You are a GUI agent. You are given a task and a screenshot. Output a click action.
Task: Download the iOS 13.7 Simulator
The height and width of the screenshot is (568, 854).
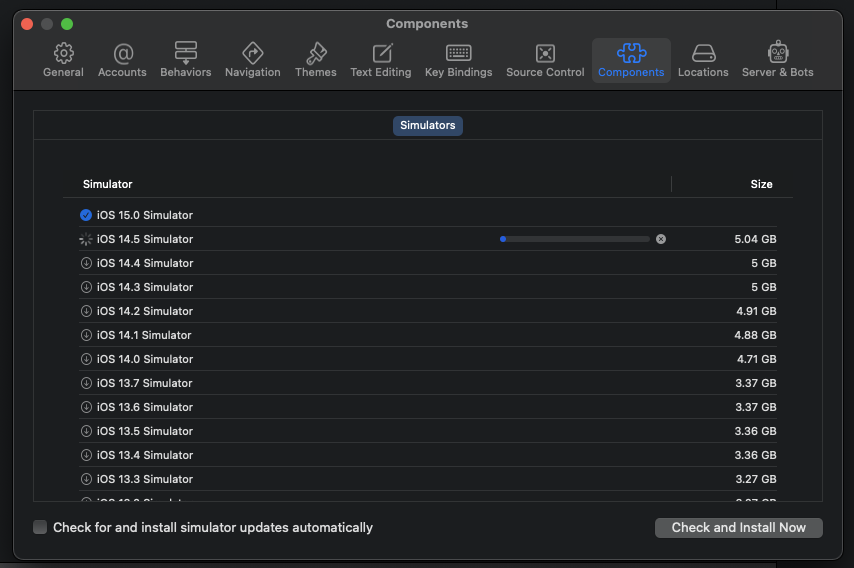tap(86, 383)
